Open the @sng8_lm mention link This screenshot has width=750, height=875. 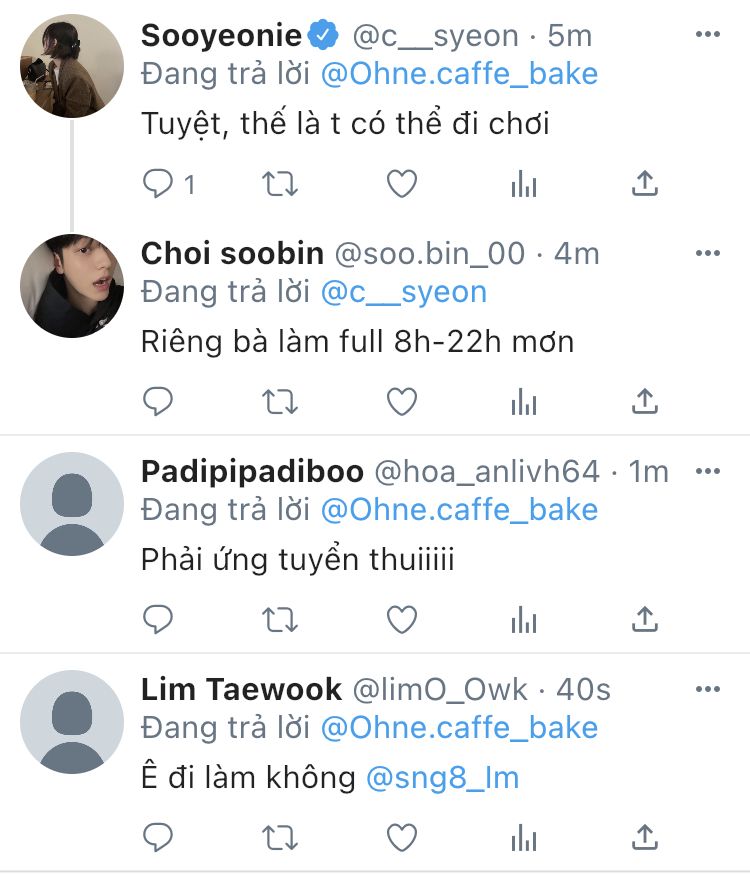[x=443, y=778]
